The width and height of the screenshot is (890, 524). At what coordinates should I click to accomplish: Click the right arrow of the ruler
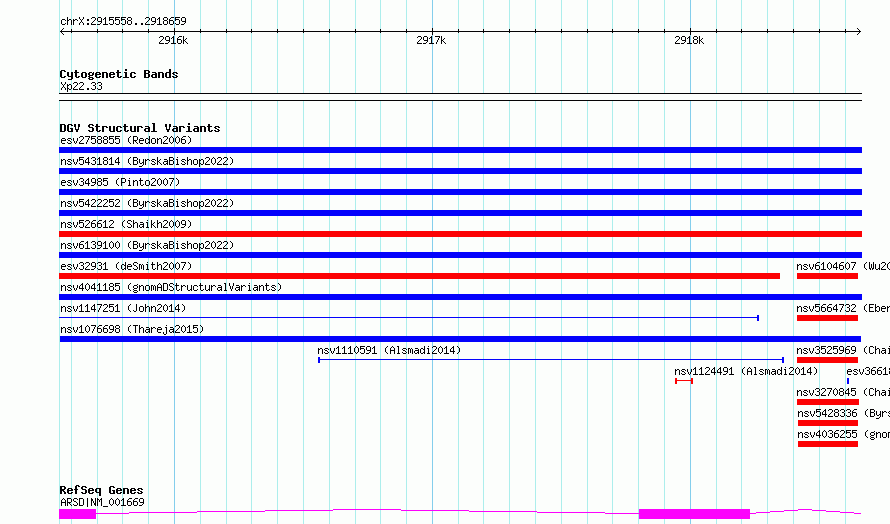[x=858, y=31]
